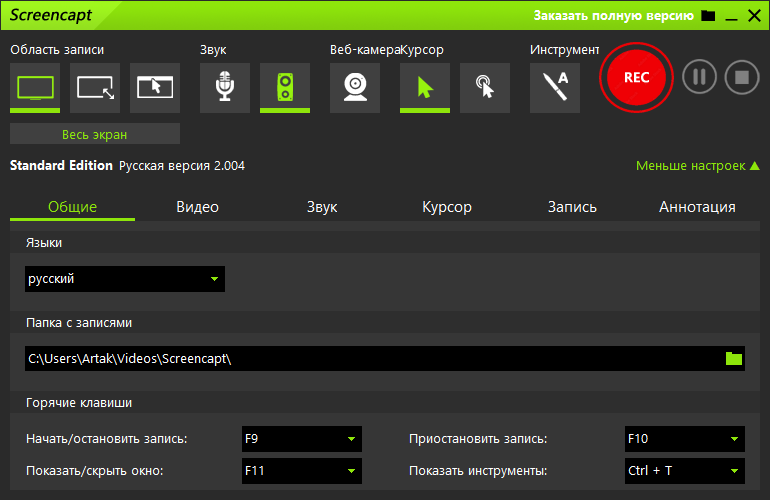The width and height of the screenshot is (770, 500).
Task: Click the Папка с записями section header
Action: [x=79, y=323]
